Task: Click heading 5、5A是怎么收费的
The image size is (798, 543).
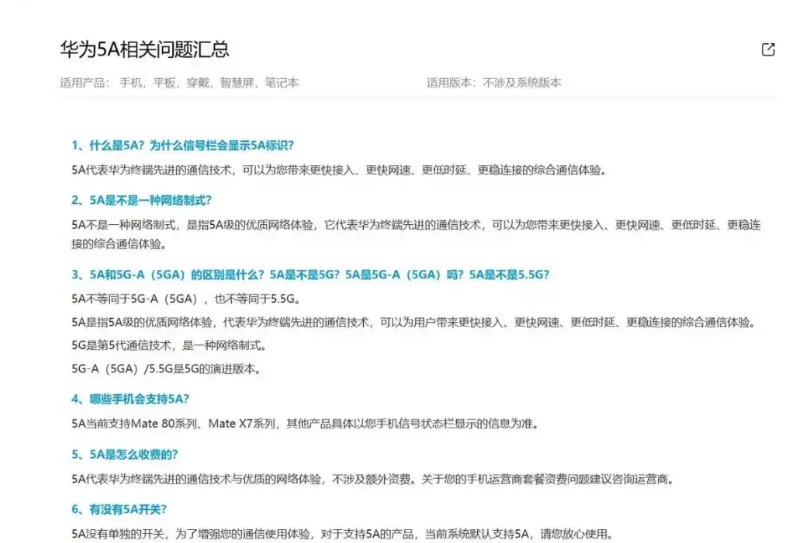Action: click(x=125, y=454)
